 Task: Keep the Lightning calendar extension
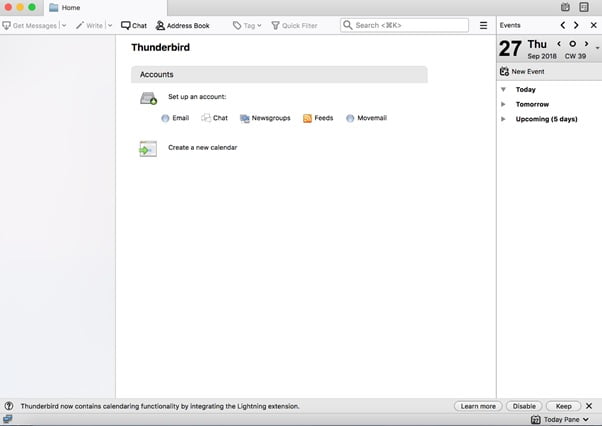(563, 406)
